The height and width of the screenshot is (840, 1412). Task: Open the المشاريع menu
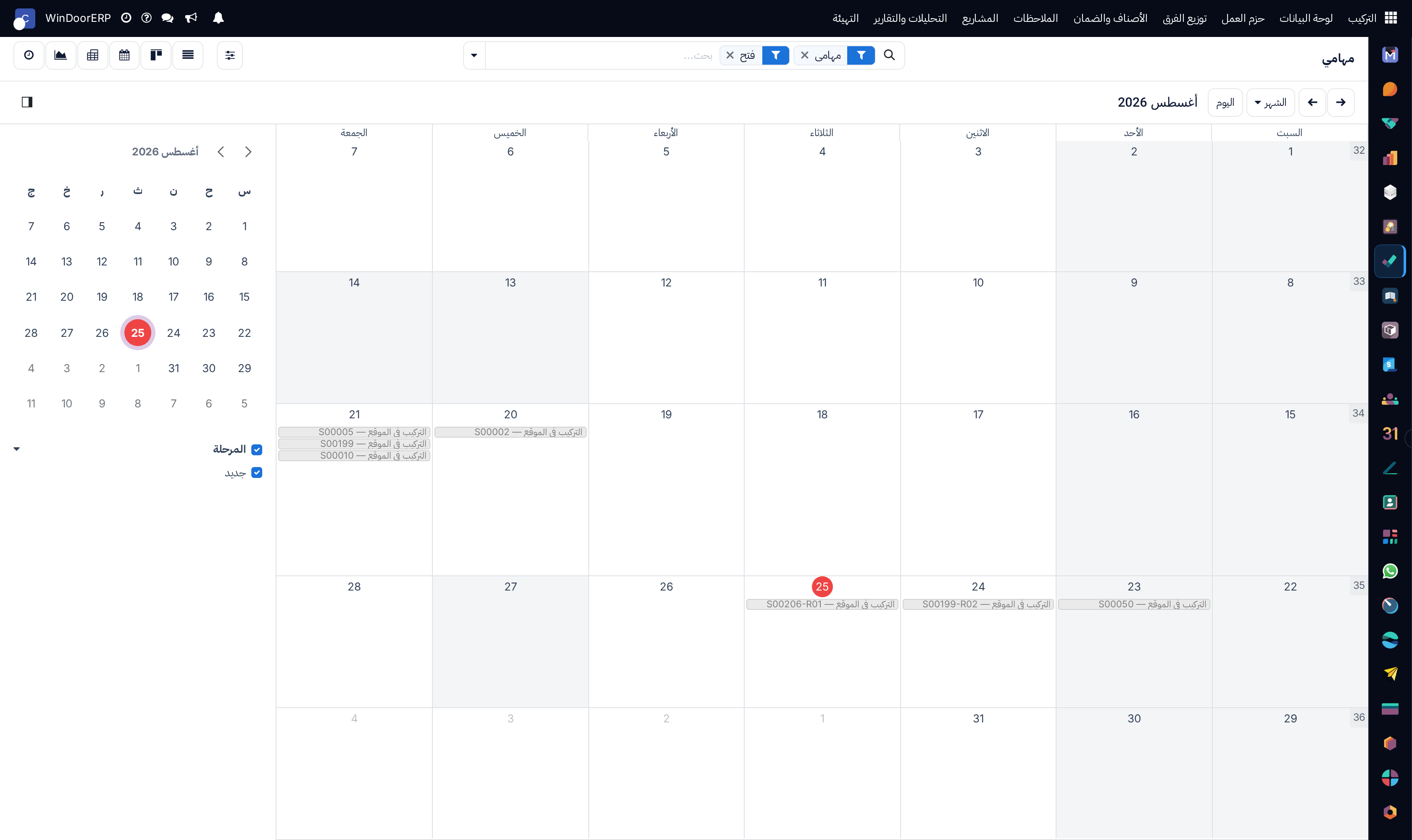pyautogui.click(x=980, y=18)
